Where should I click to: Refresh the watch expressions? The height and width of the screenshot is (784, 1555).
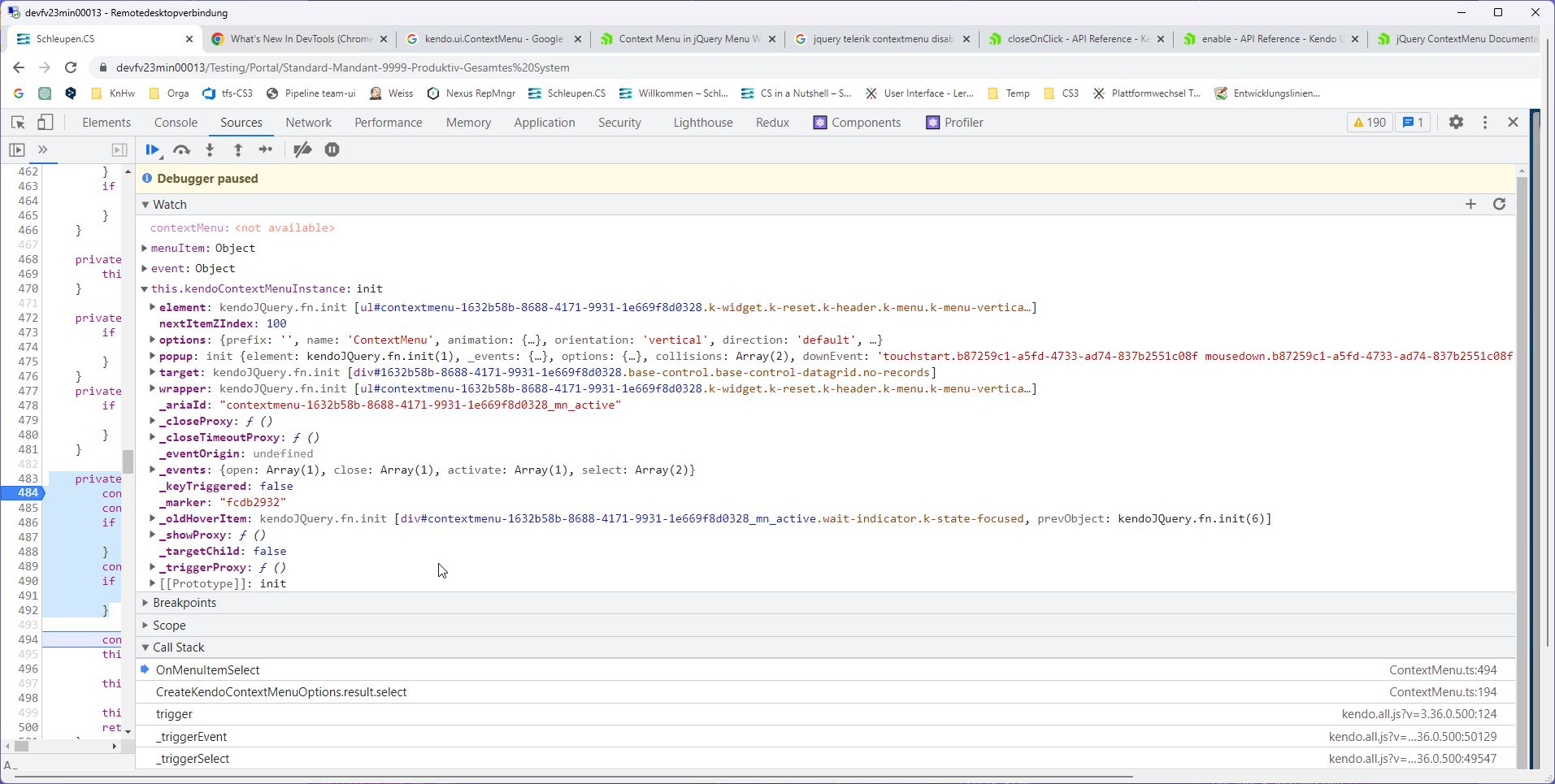tap(1499, 205)
